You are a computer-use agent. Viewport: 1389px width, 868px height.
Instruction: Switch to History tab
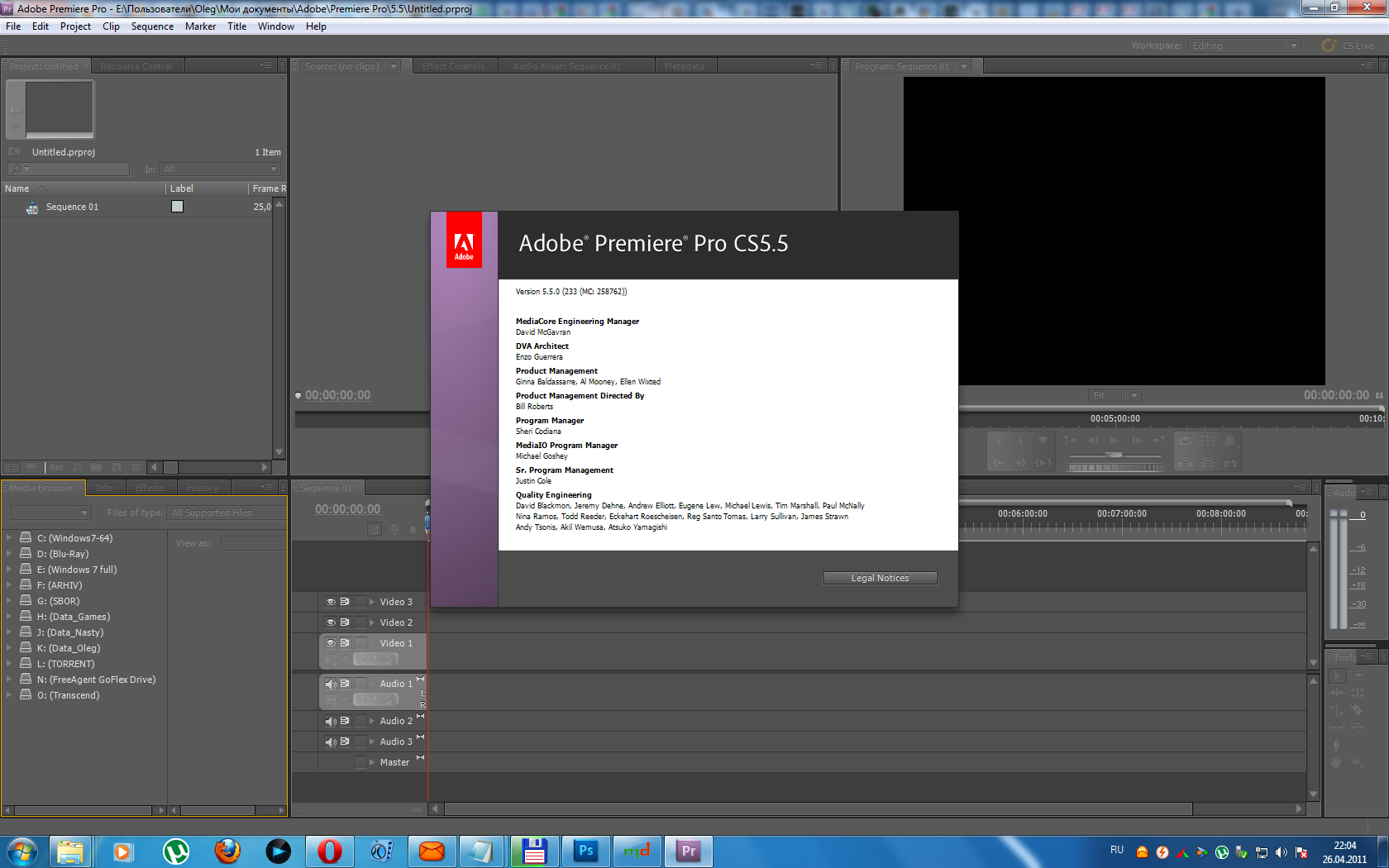coord(202,488)
